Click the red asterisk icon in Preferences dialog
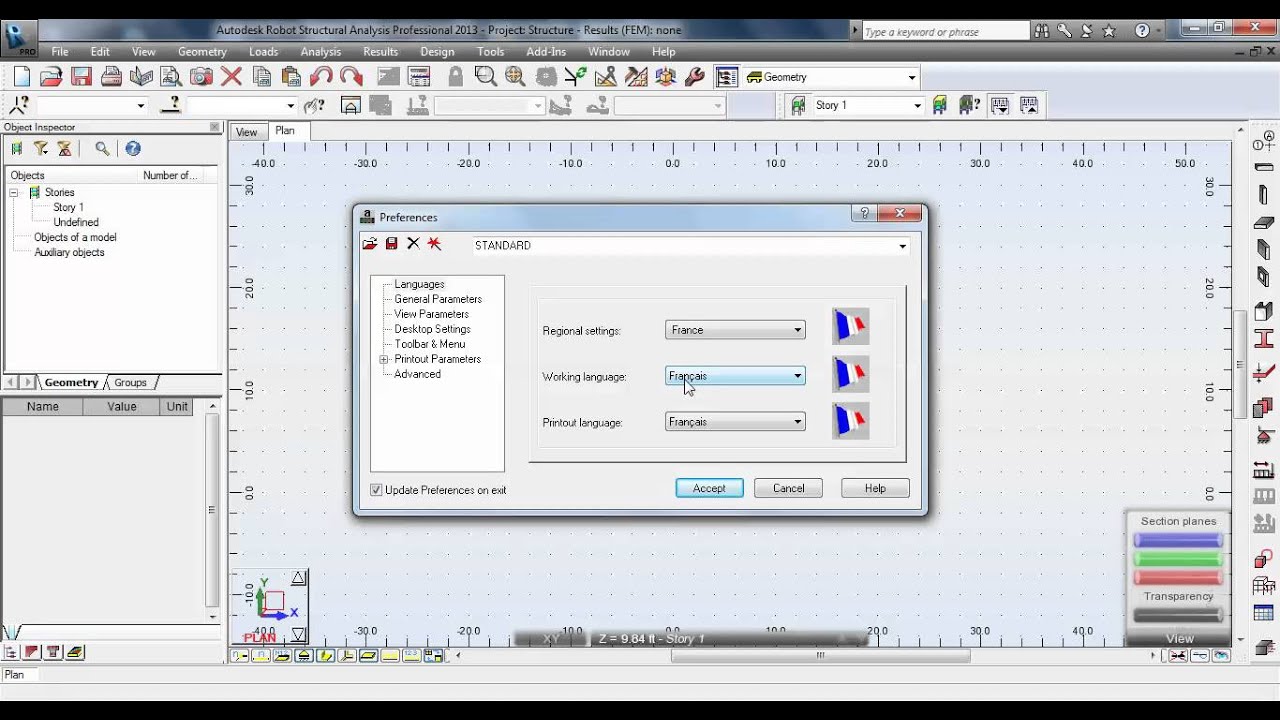Viewport: 1280px width, 720px height. point(434,244)
